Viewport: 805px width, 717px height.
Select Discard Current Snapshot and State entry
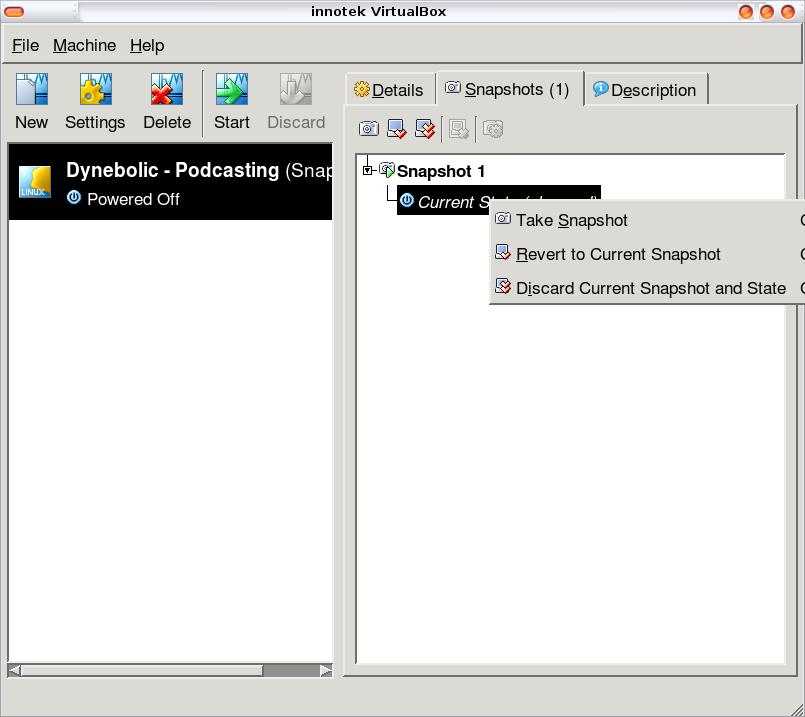pos(650,288)
